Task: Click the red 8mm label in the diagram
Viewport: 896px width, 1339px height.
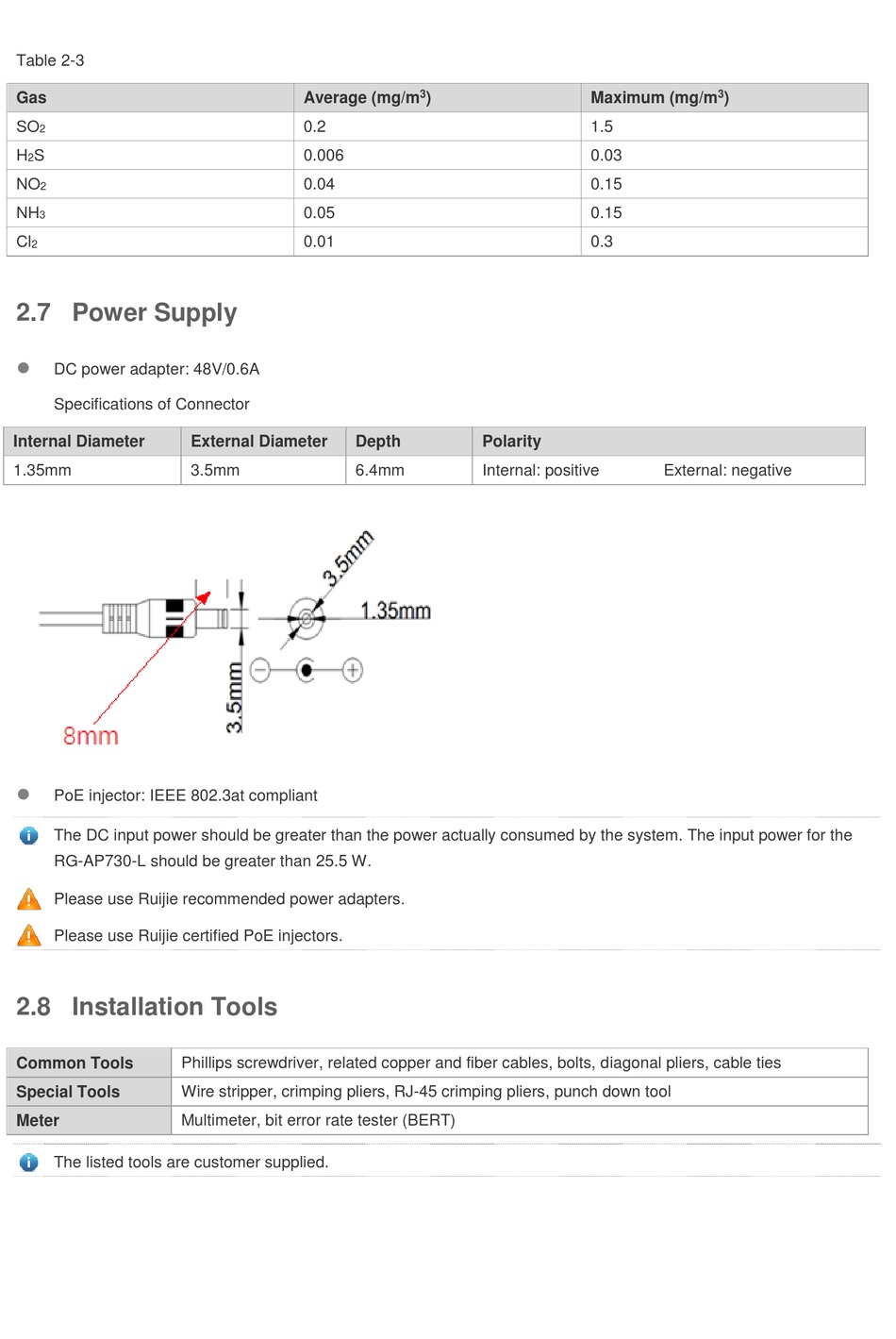Action: (x=91, y=736)
